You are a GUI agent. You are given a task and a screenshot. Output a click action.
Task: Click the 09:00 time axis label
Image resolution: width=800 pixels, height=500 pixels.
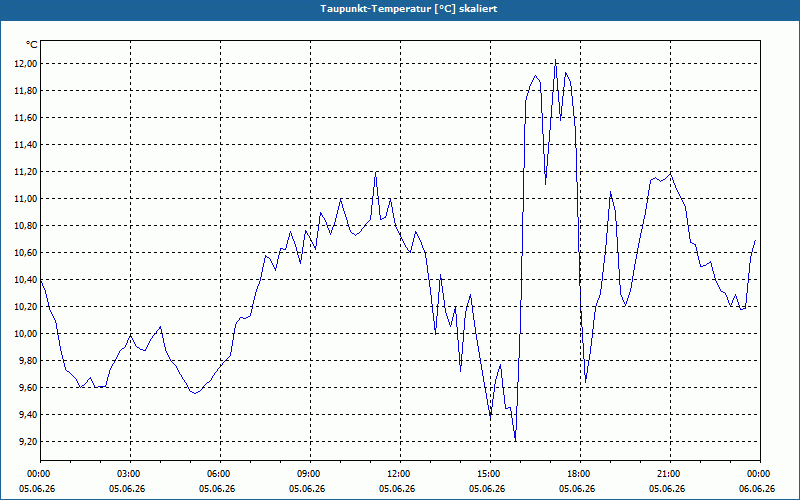click(x=310, y=474)
